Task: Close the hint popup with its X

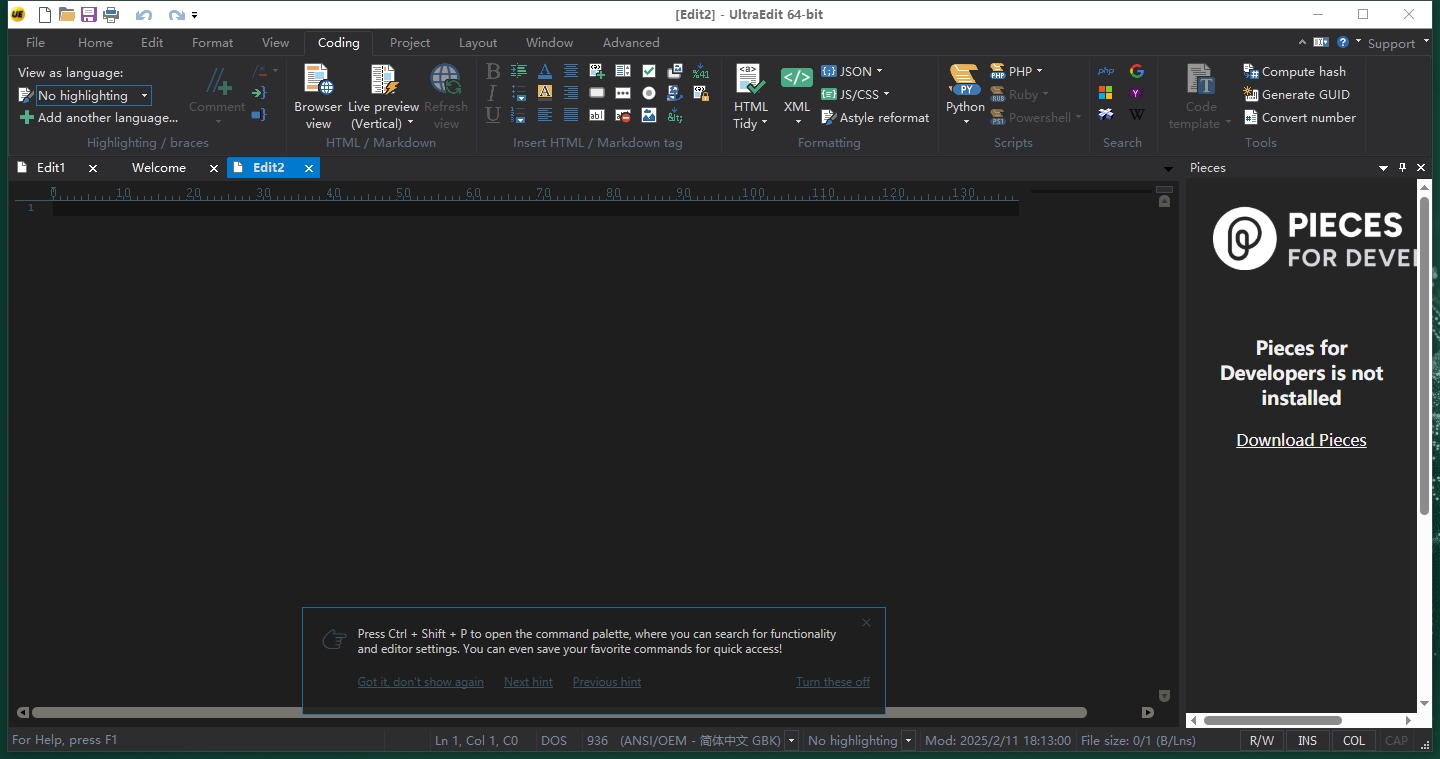Action: coord(866,623)
